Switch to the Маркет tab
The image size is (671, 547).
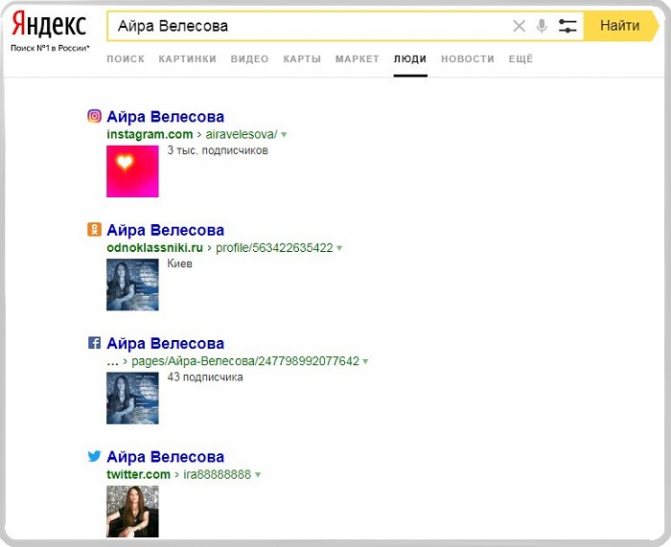point(357,59)
